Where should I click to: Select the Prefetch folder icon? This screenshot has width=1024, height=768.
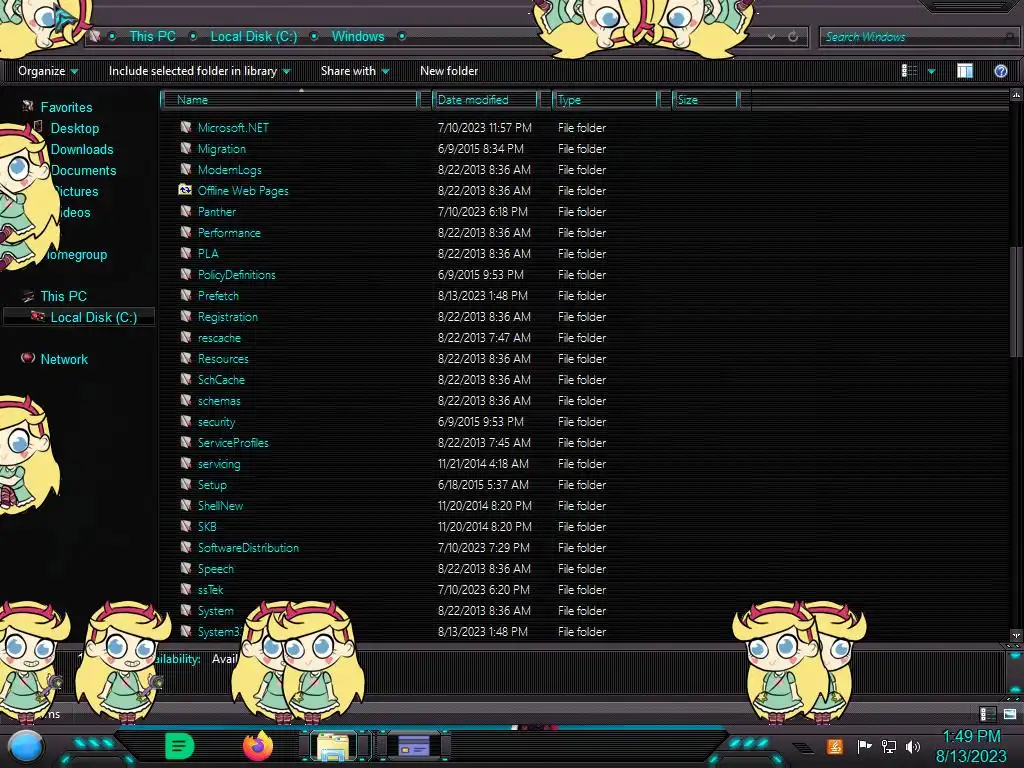(x=186, y=295)
